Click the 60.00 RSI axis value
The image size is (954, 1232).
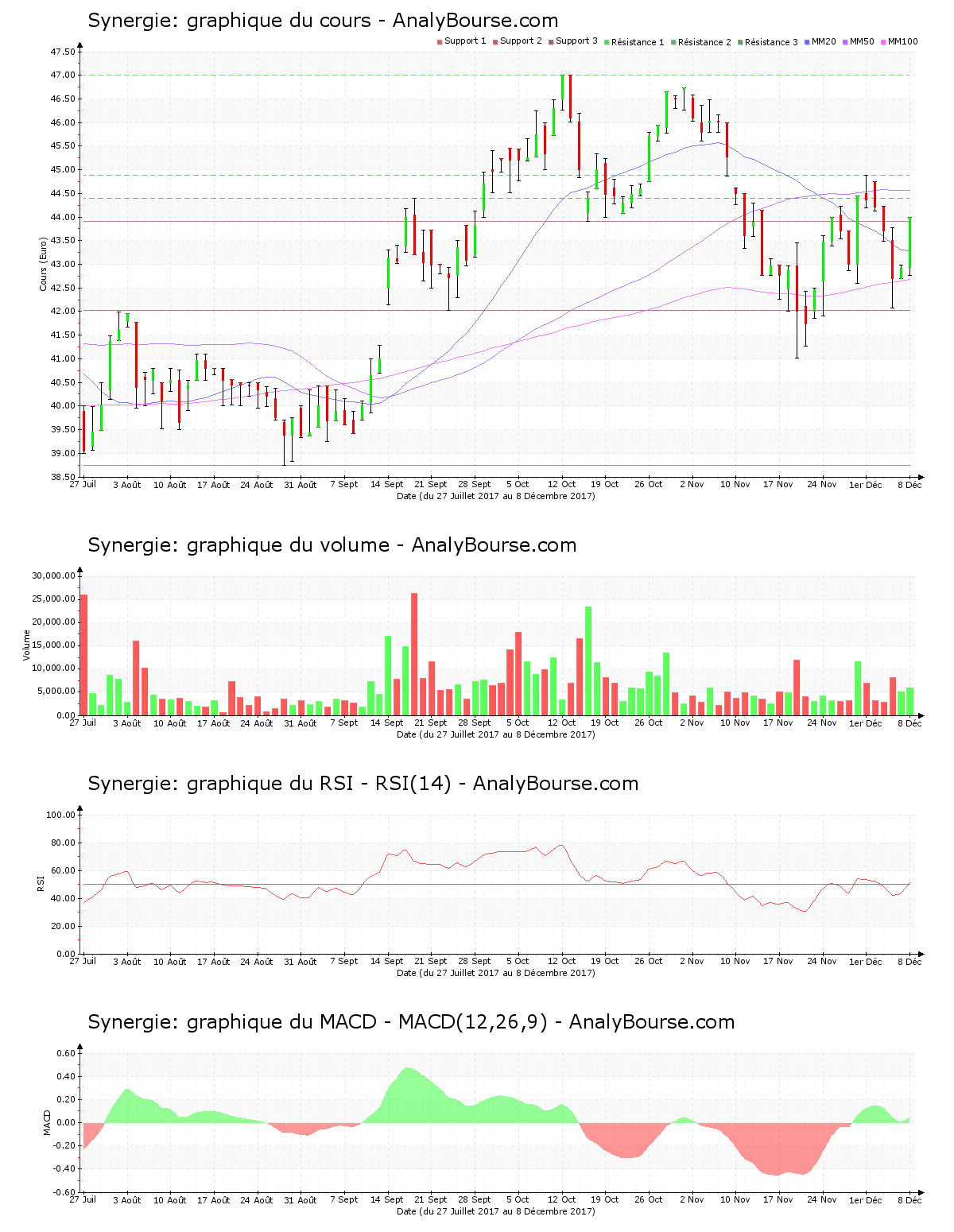(x=63, y=870)
